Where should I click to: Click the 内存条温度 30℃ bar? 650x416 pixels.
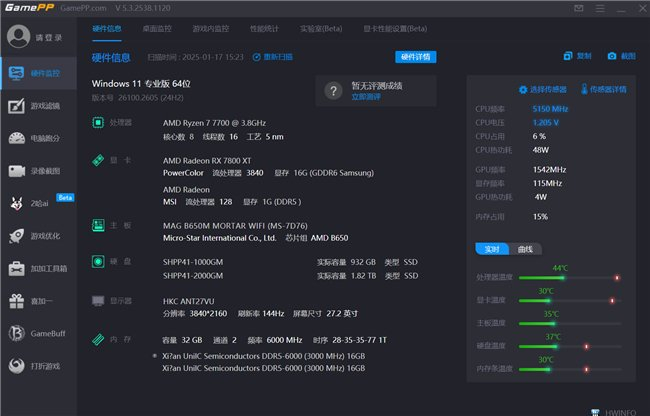[x=570, y=369]
